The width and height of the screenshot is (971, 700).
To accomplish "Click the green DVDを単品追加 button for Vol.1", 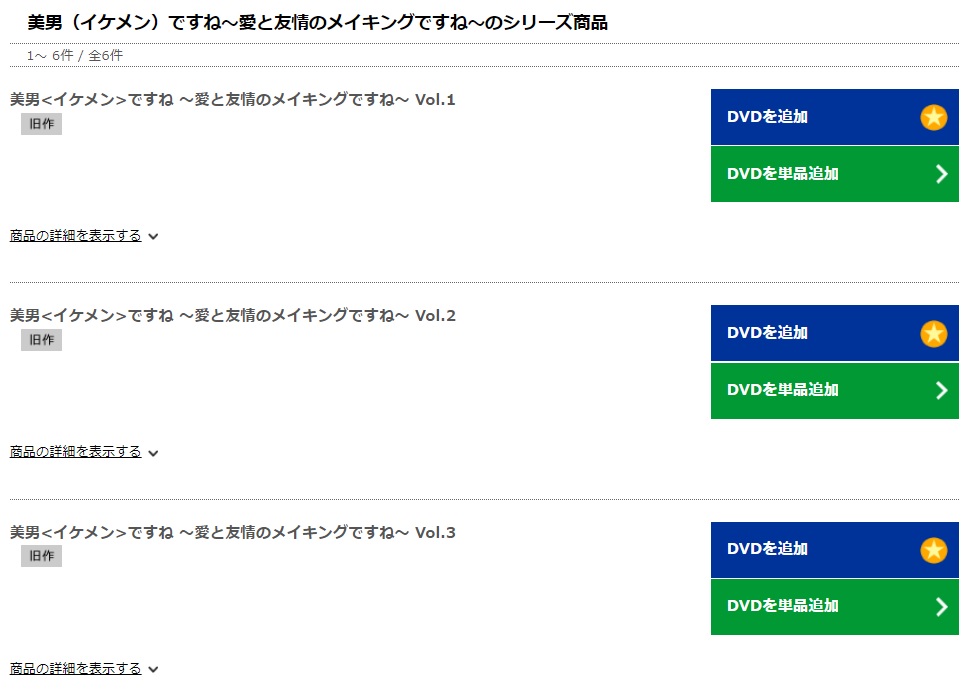I will (x=834, y=174).
